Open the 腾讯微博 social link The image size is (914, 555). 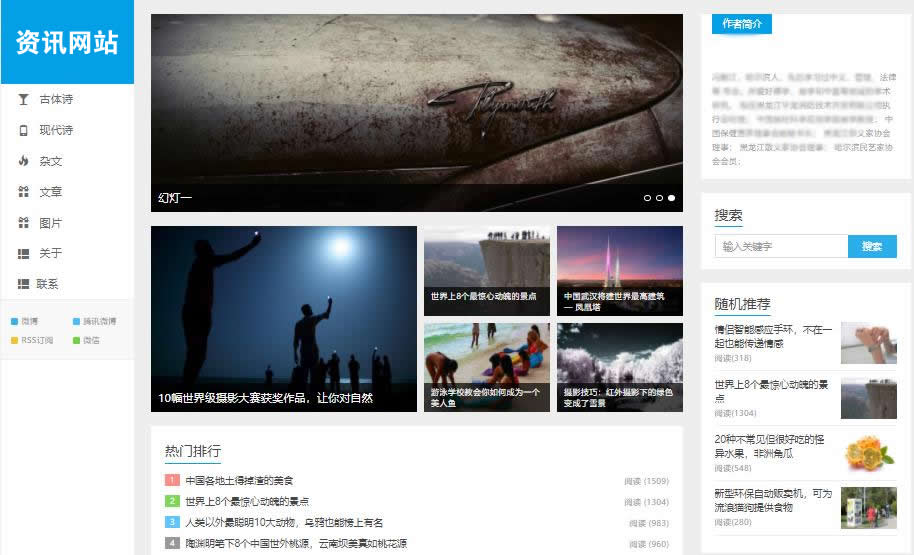click(98, 322)
